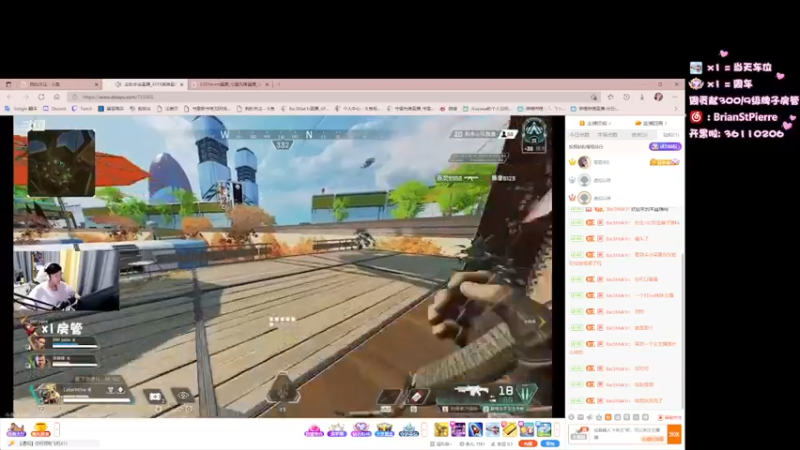Select the first leaderboard tab in sidebar
Screen dimensions: 800x450
click(x=579, y=135)
